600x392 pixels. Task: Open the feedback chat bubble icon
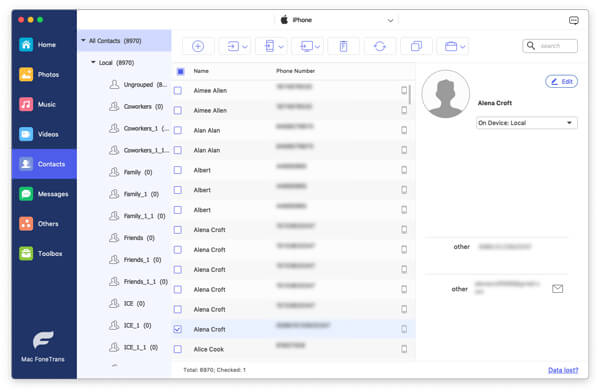tap(573, 20)
